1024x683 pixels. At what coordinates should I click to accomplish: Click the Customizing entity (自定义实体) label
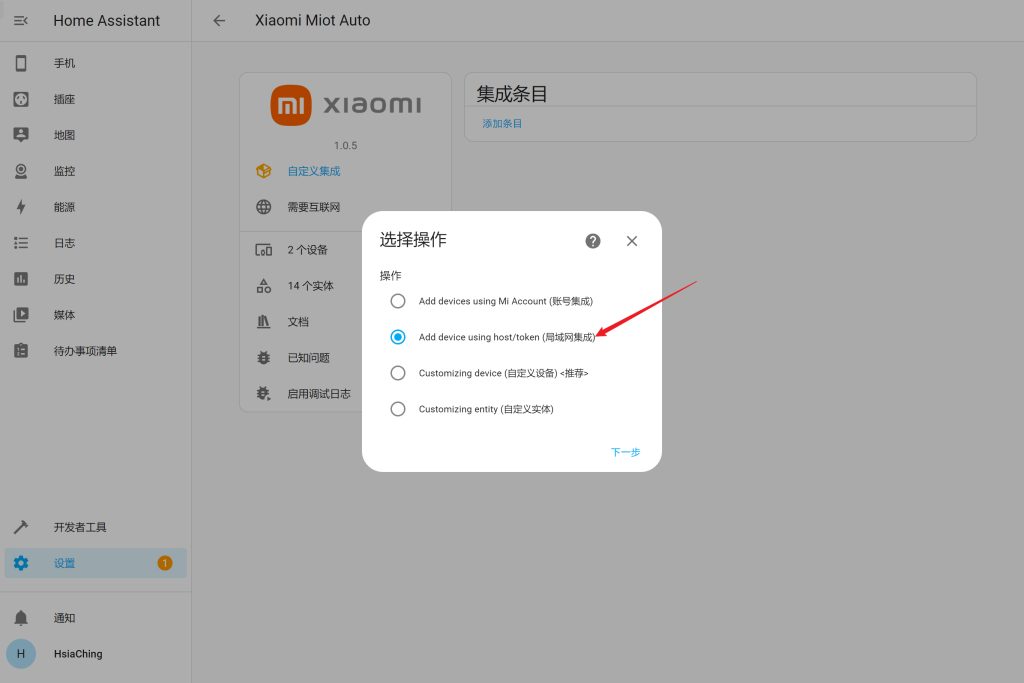486,409
